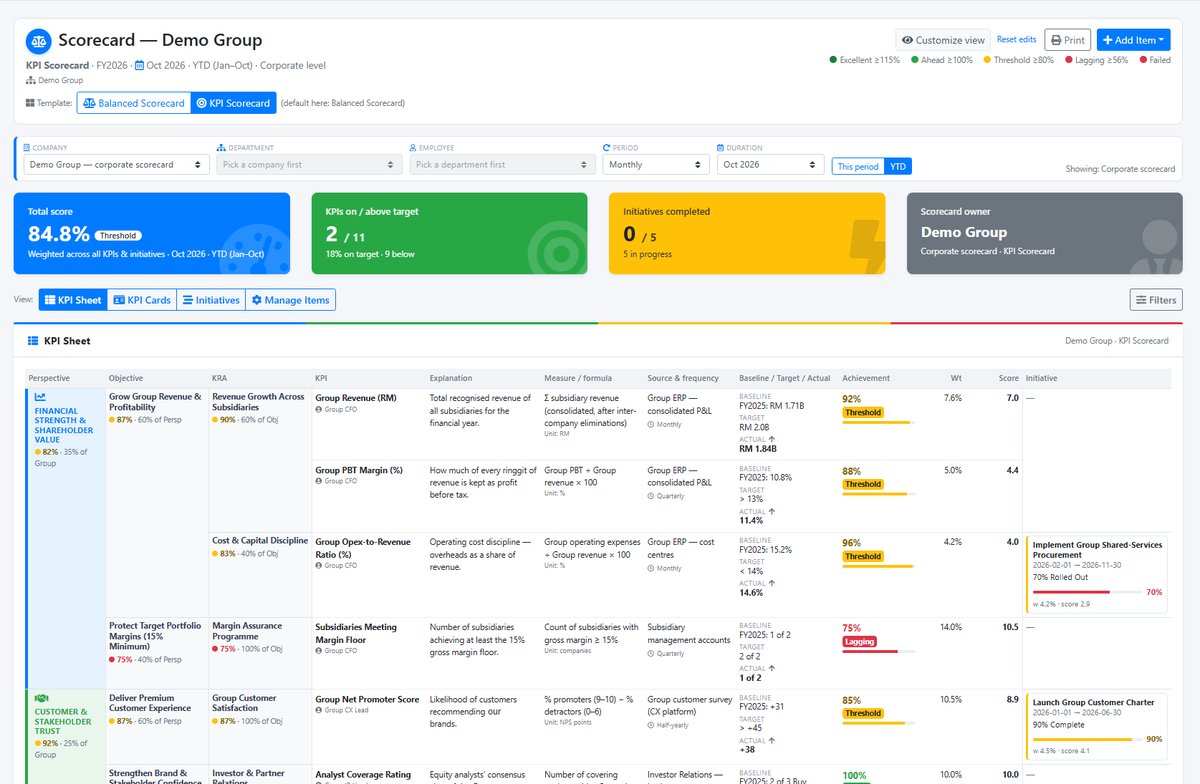The width and height of the screenshot is (1200, 784).
Task: Select the KPI Scorecard template
Action: click(x=233, y=103)
